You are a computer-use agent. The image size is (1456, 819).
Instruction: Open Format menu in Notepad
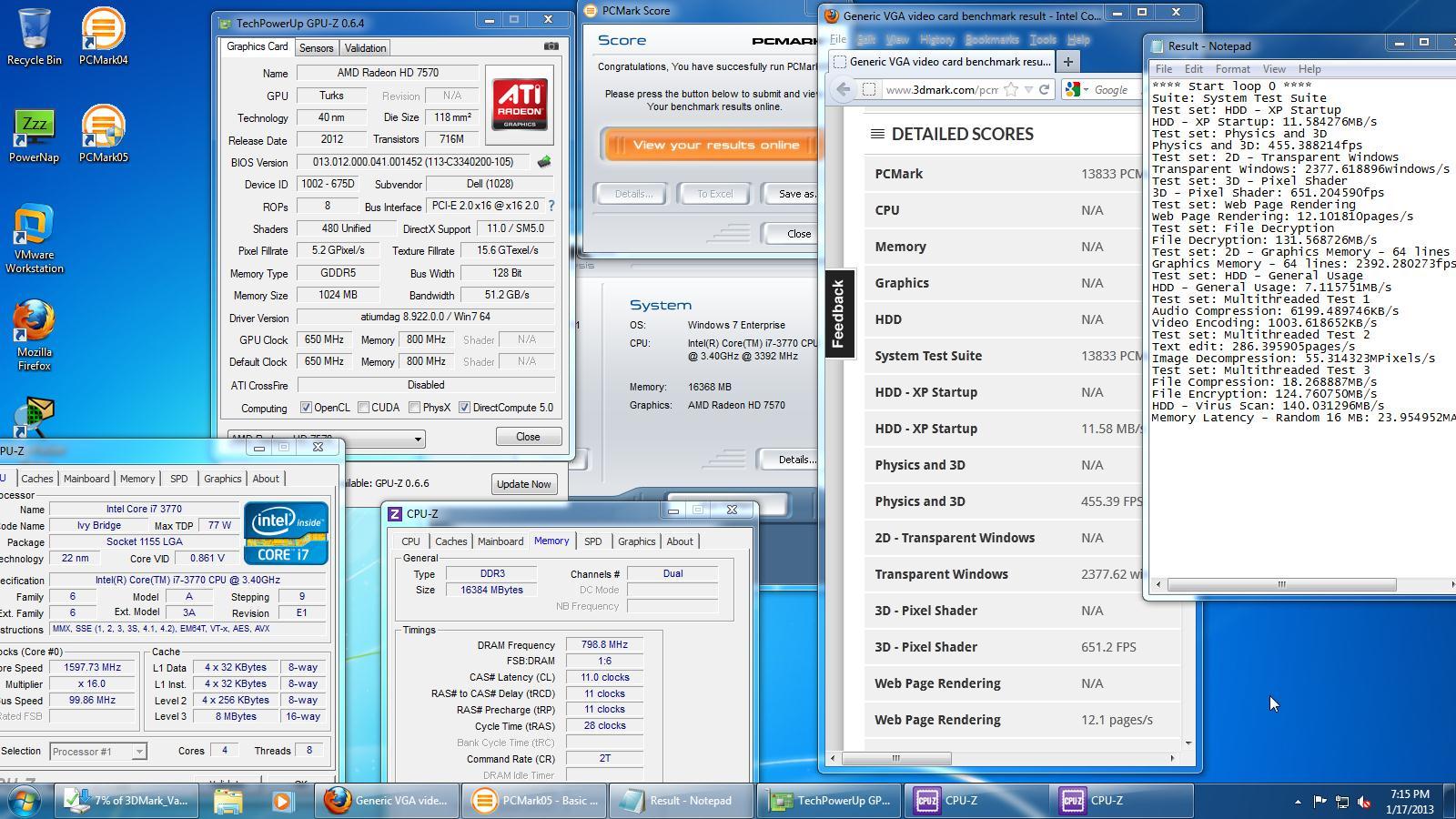pyautogui.click(x=1232, y=69)
